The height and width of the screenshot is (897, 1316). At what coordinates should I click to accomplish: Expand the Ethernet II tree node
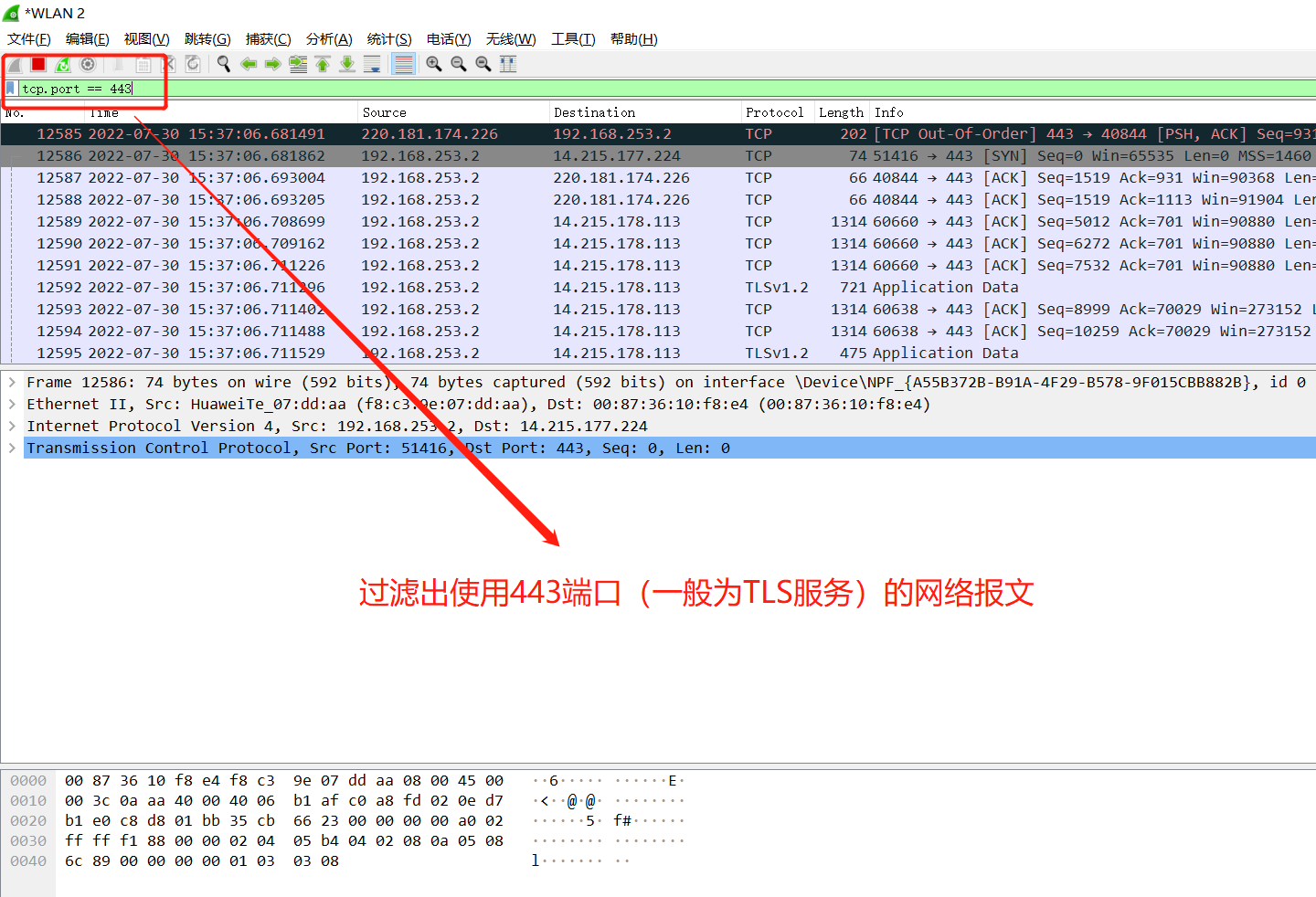click(12, 404)
